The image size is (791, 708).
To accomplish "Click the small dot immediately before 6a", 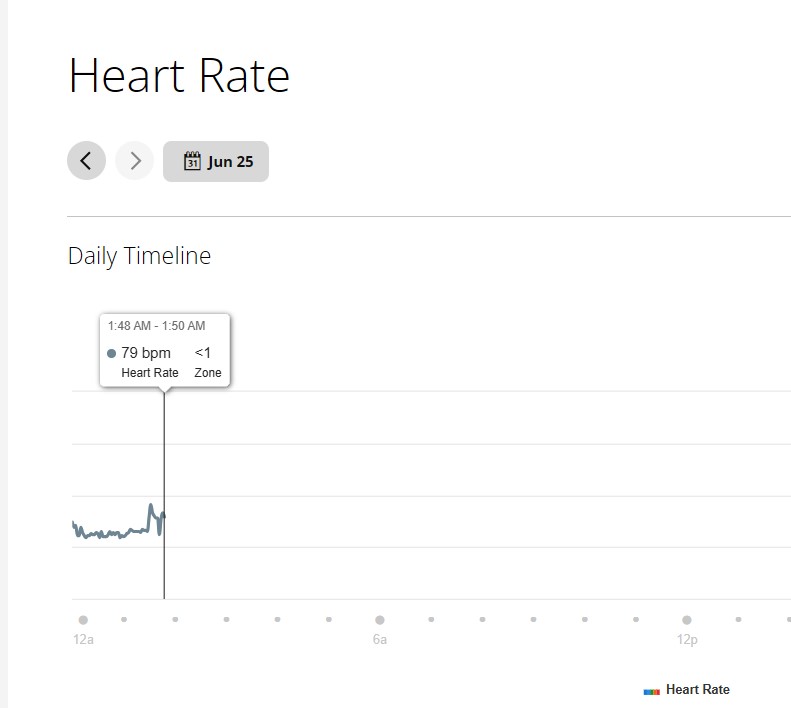I will pos(328,619).
